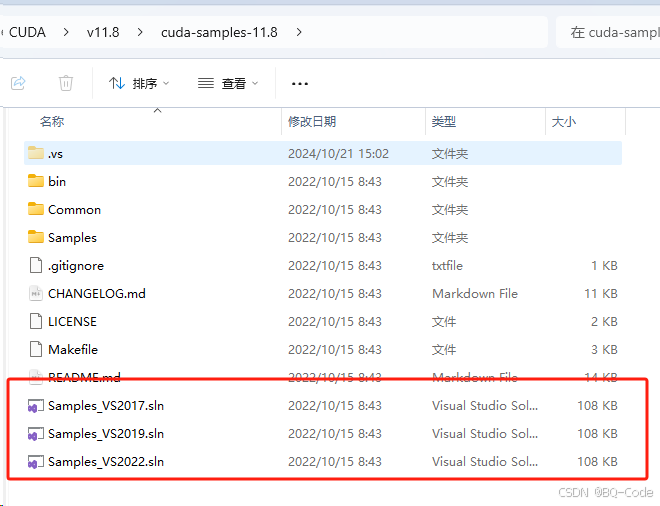The width and height of the screenshot is (660, 506).
Task: Select the Samples_VS2019.sln file name
Action: point(106,434)
